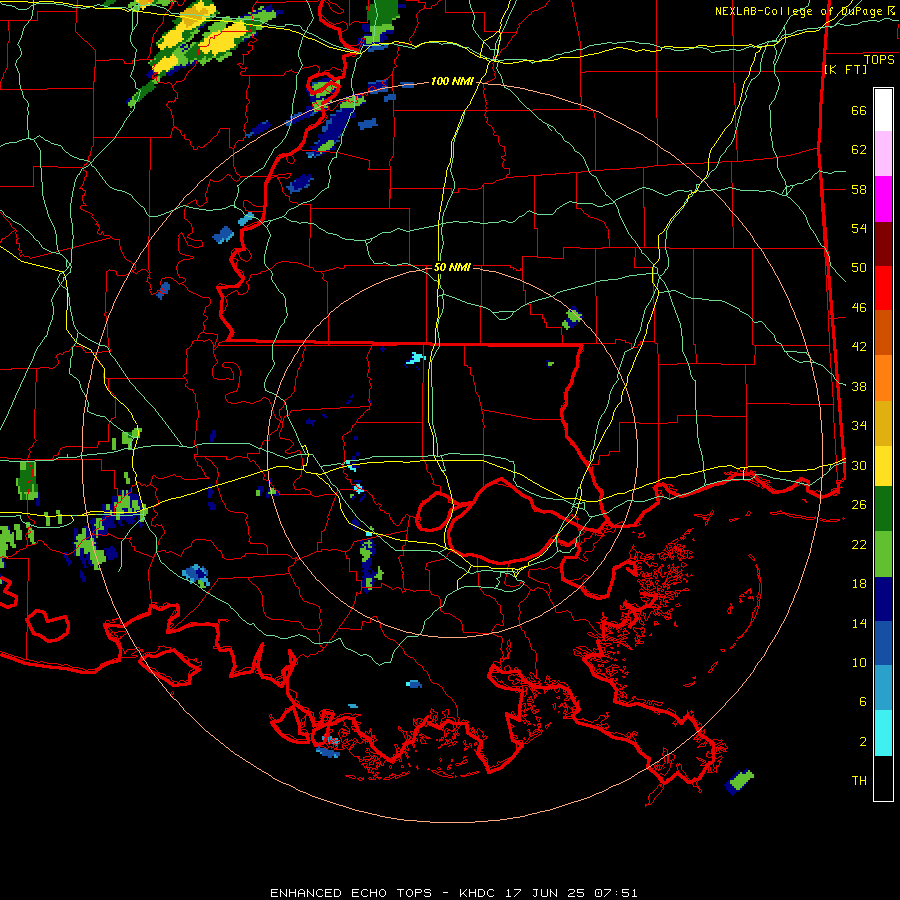Click the '58' legend value
The image size is (900, 900).
pyautogui.click(x=859, y=189)
